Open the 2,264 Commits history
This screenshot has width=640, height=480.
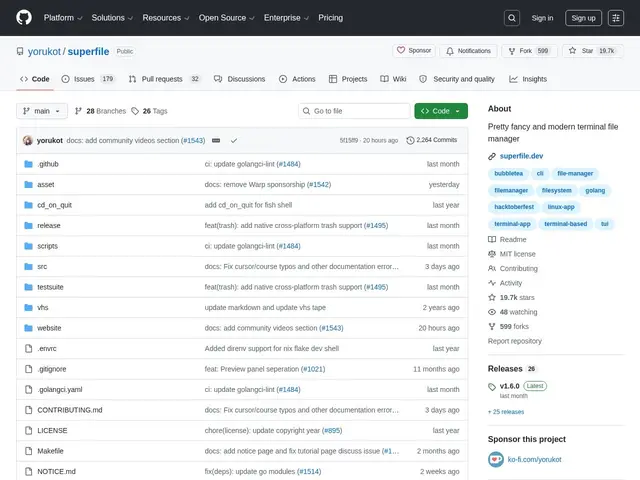[x=432, y=140]
